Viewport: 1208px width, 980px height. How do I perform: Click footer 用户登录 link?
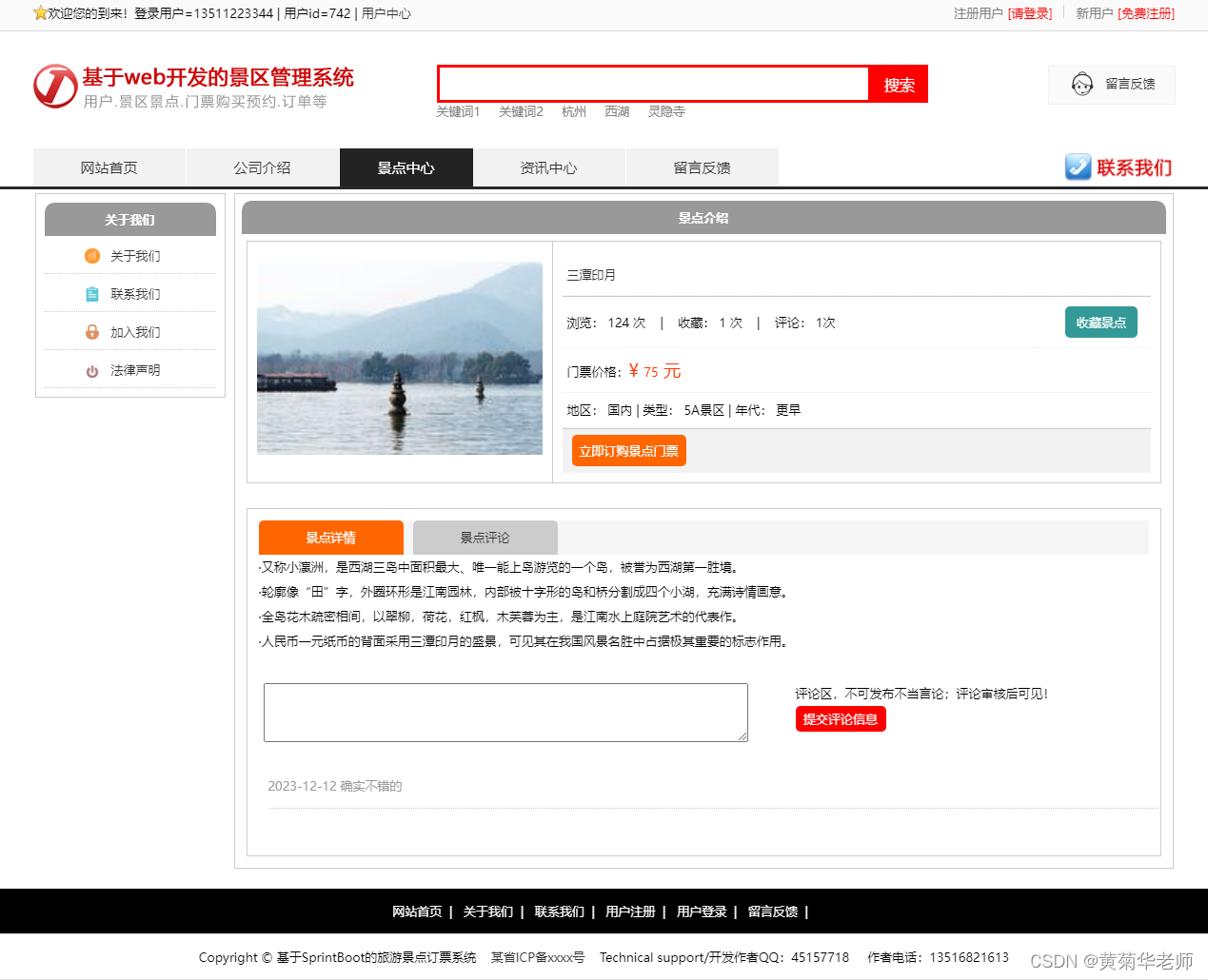[x=702, y=911]
